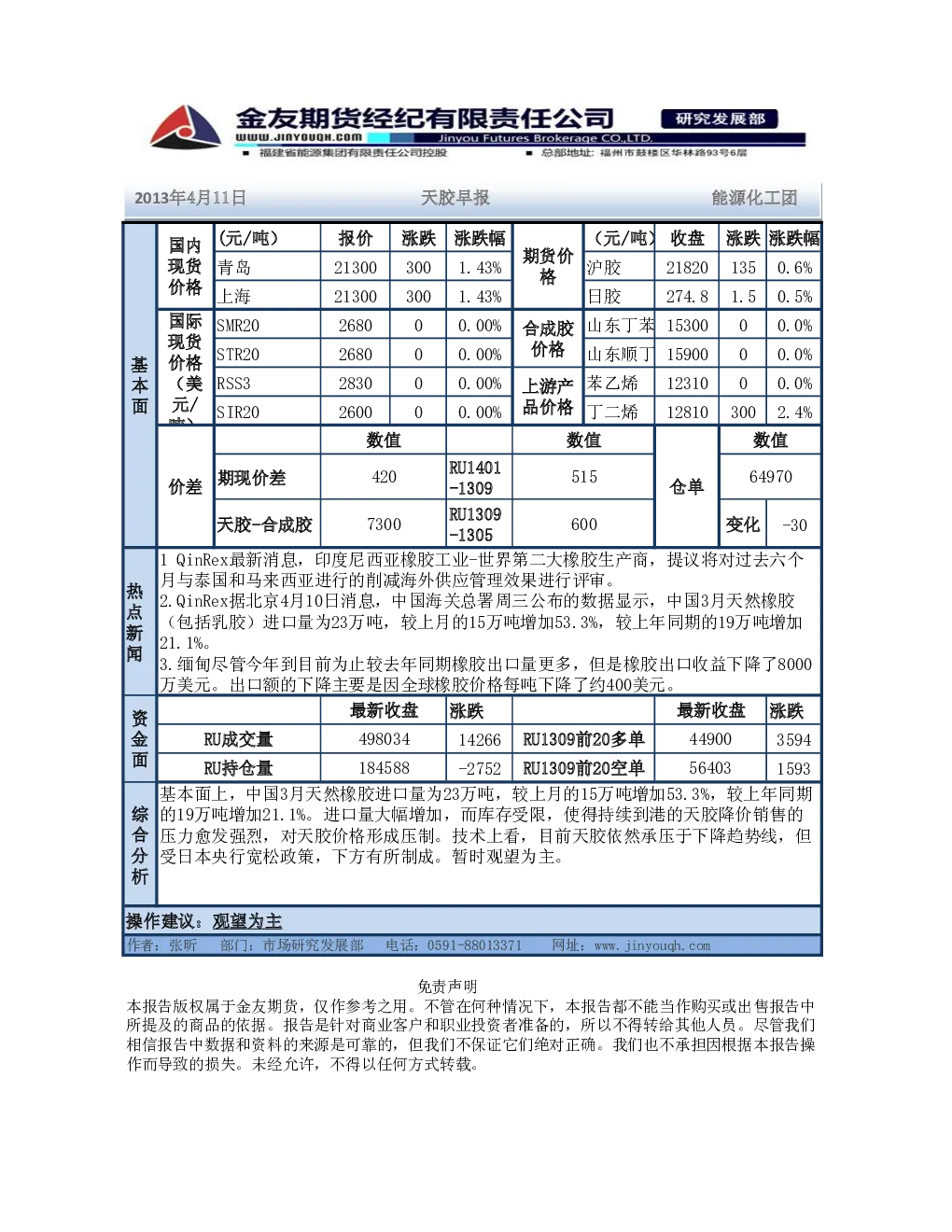Image resolution: width=952 pixels, height=1232 pixels.
Task: Open the www.jinyouqh.com website link in footer
Action: tap(651, 945)
